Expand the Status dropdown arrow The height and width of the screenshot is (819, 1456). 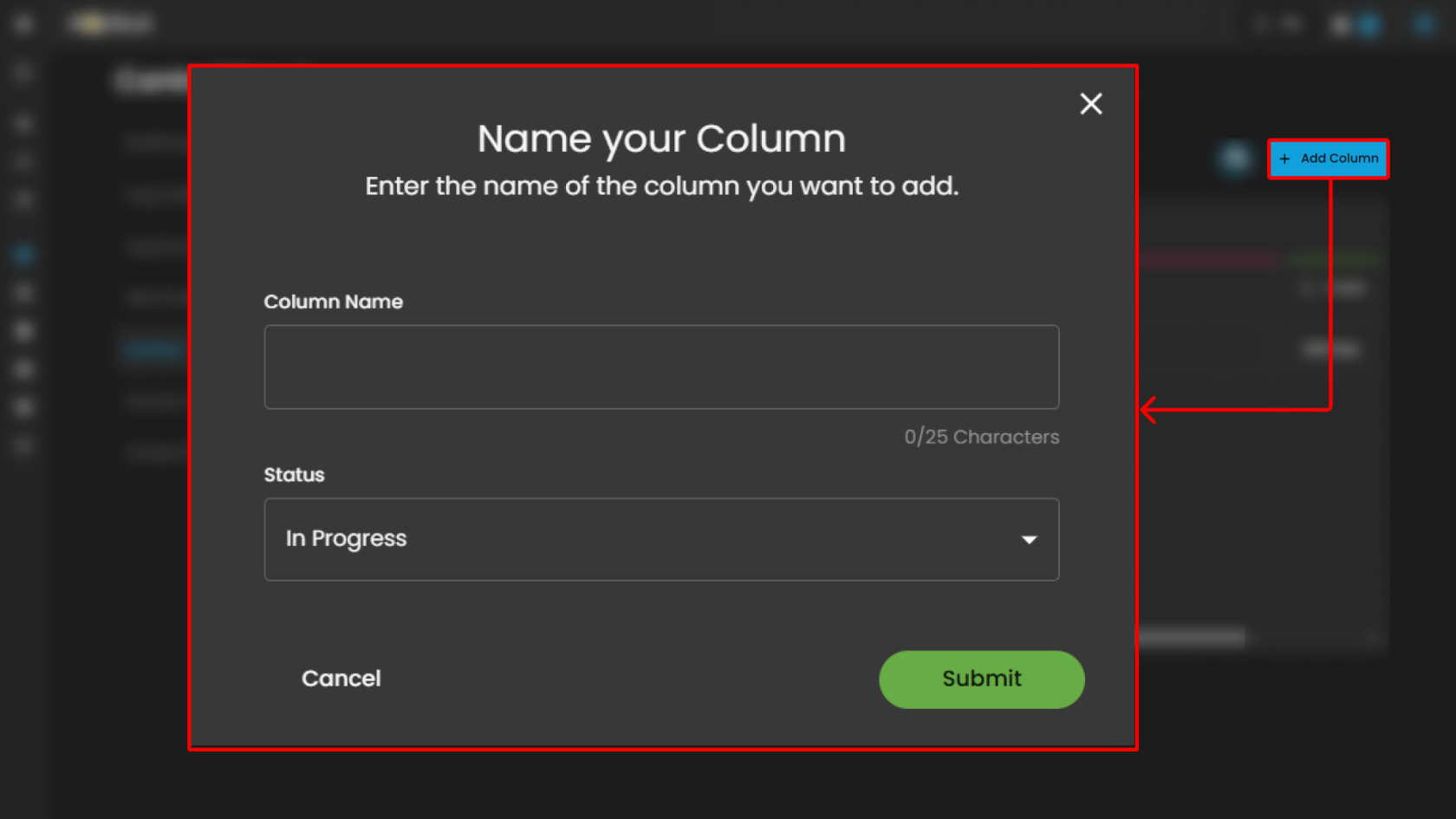[1029, 540]
